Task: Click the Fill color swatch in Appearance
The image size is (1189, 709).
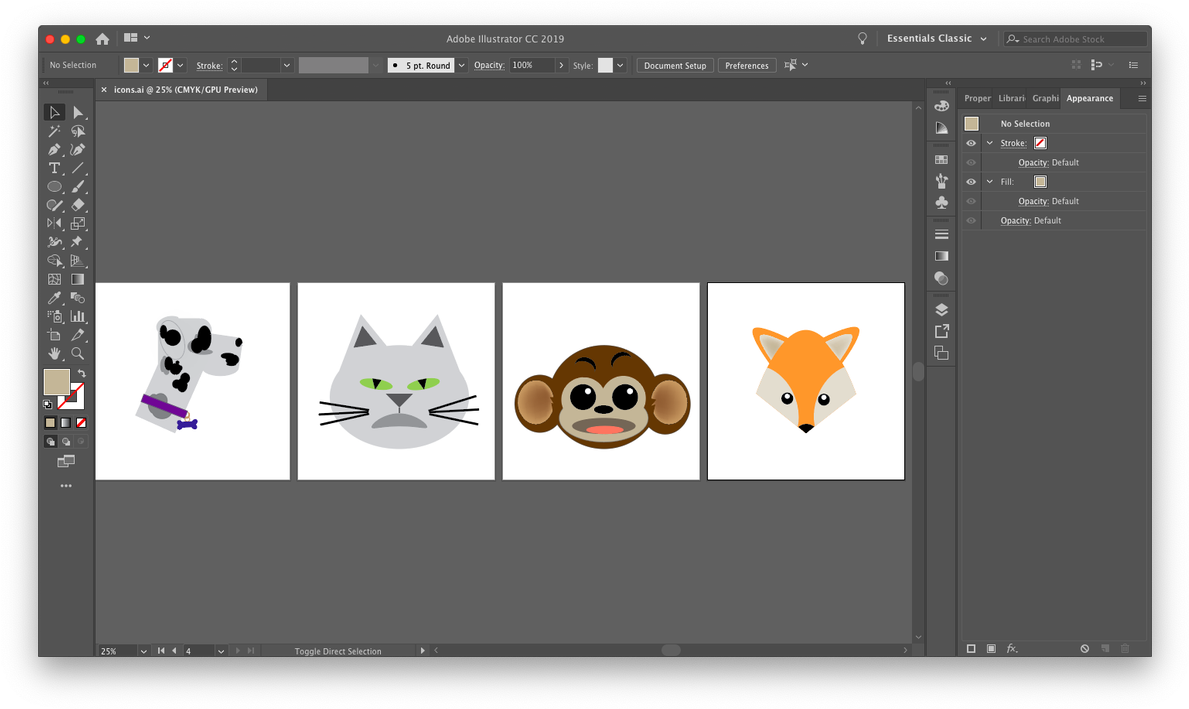Action: [1040, 182]
